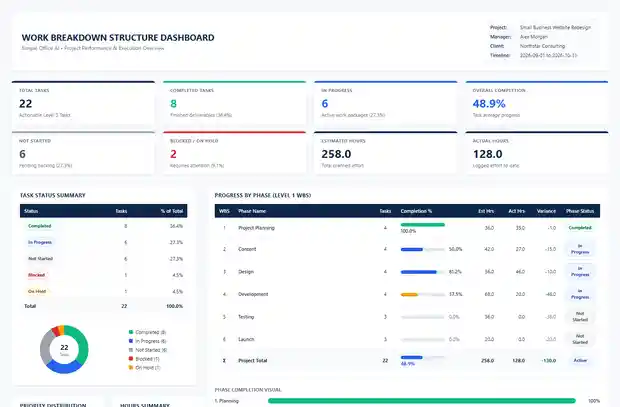The height and width of the screenshot is (407, 620).
Task: Click the Overall Completion 48.9% value
Action: pos(489,104)
